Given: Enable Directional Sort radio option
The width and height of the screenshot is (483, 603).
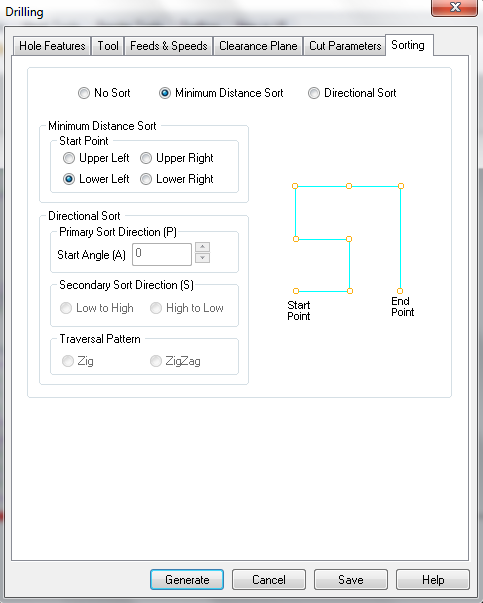Looking at the screenshot, I should click(314, 93).
